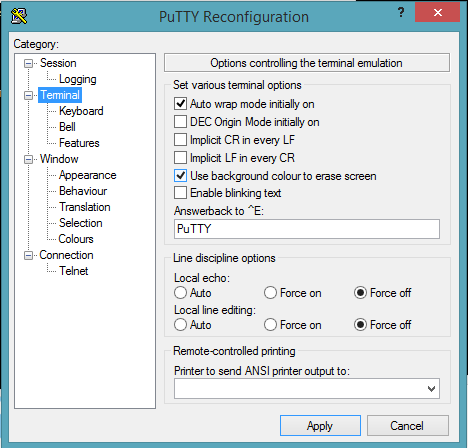Open Behaviour settings category
Image resolution: width=468 pixels, height=448 pixels.
click(x=83, y=191)
